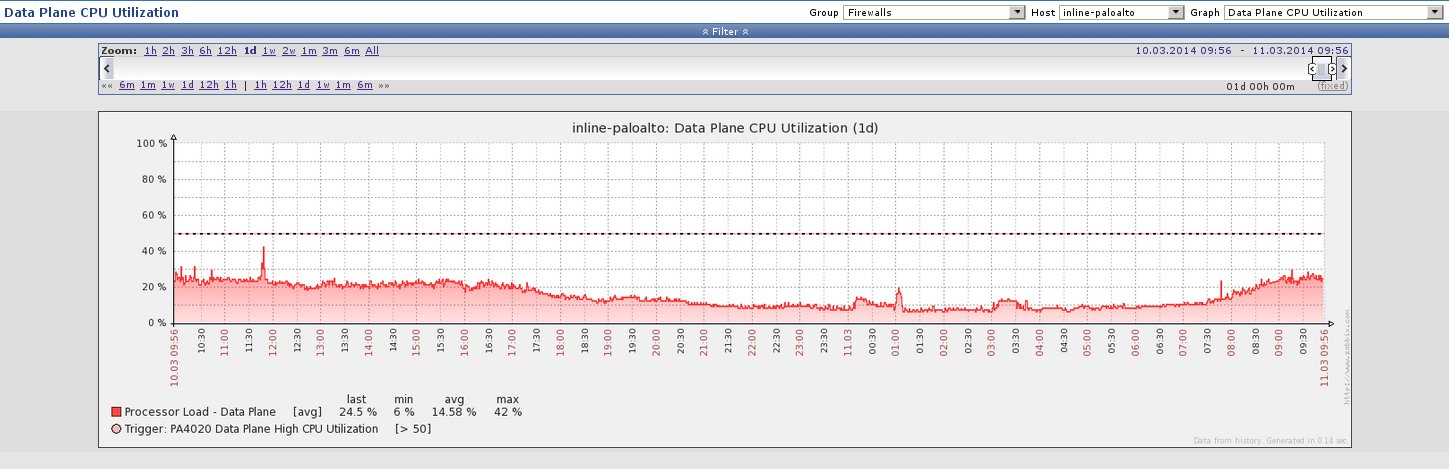Open the Group dropdown showing Firewalls

(934, 13)
